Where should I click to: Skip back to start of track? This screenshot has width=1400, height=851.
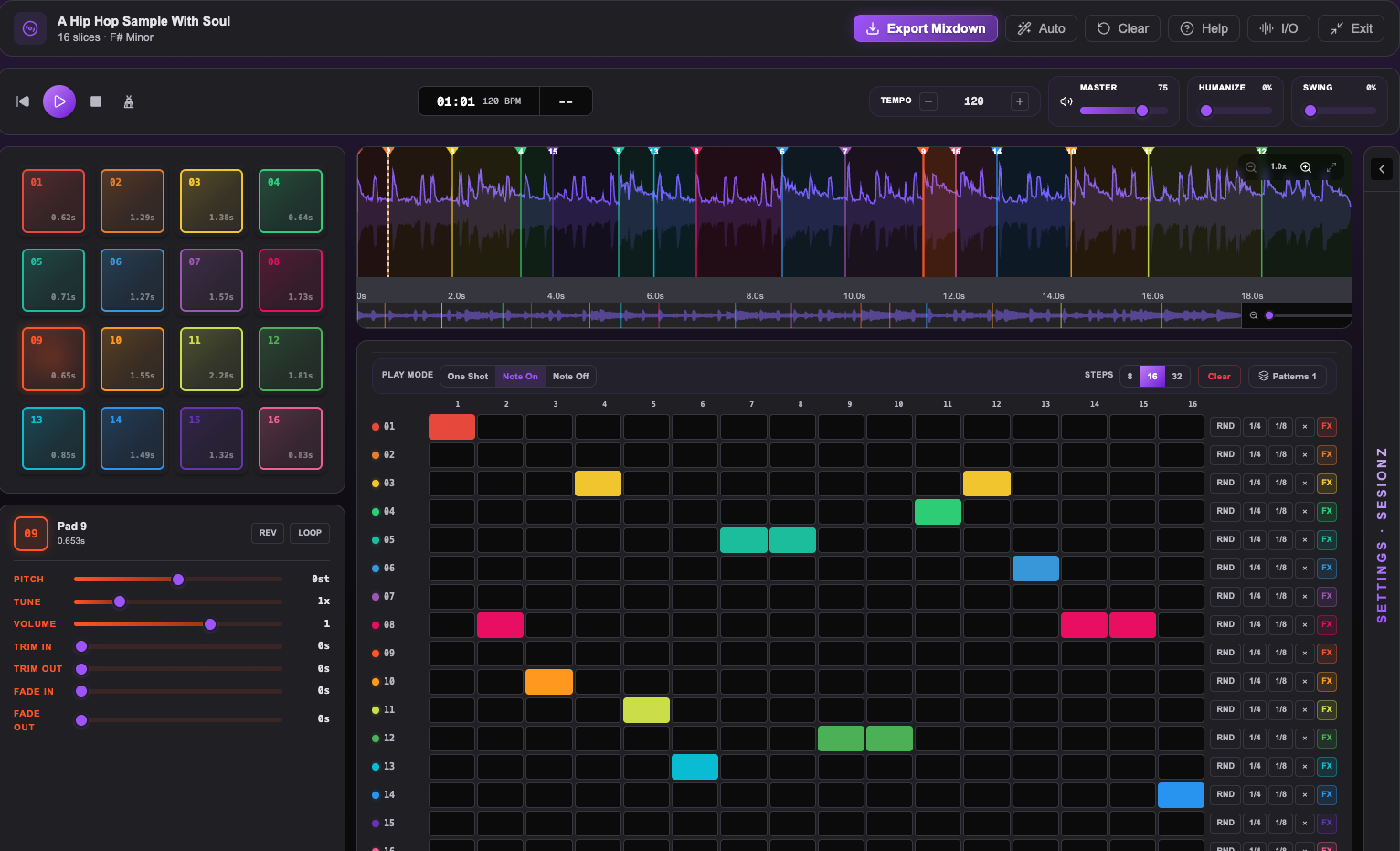(x=23, y=101)
